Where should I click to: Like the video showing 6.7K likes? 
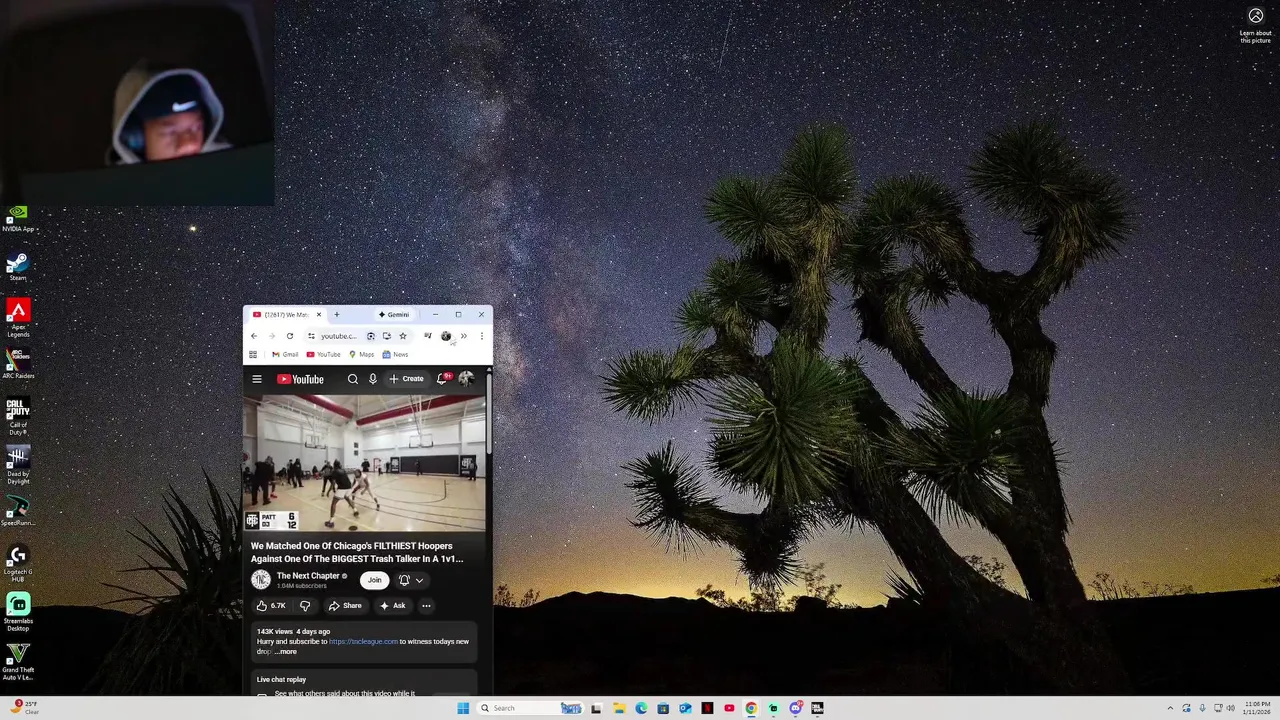271,605
